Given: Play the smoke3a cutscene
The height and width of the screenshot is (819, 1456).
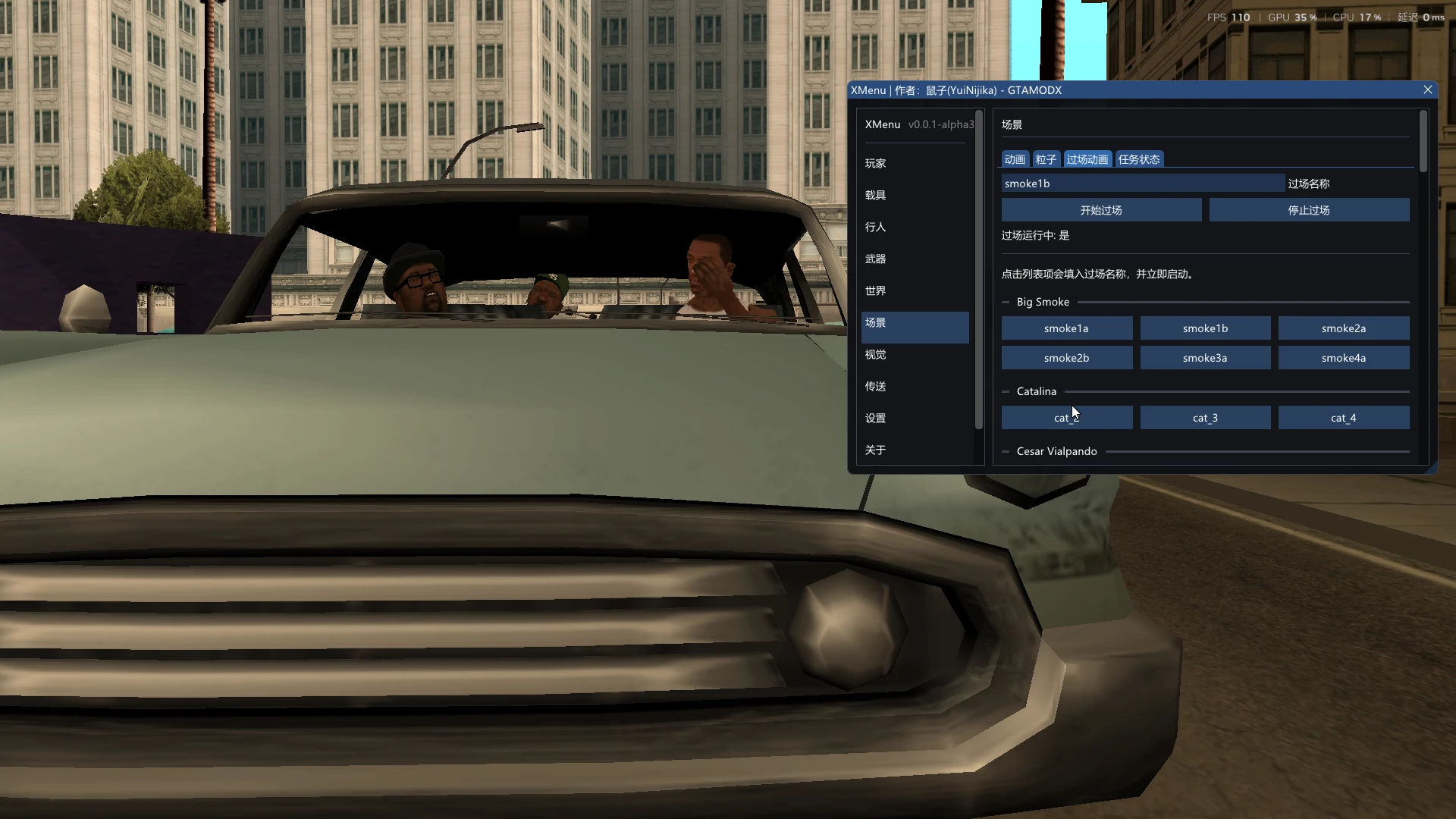Looking at the screenshot, I should (x=1205, y=358).
